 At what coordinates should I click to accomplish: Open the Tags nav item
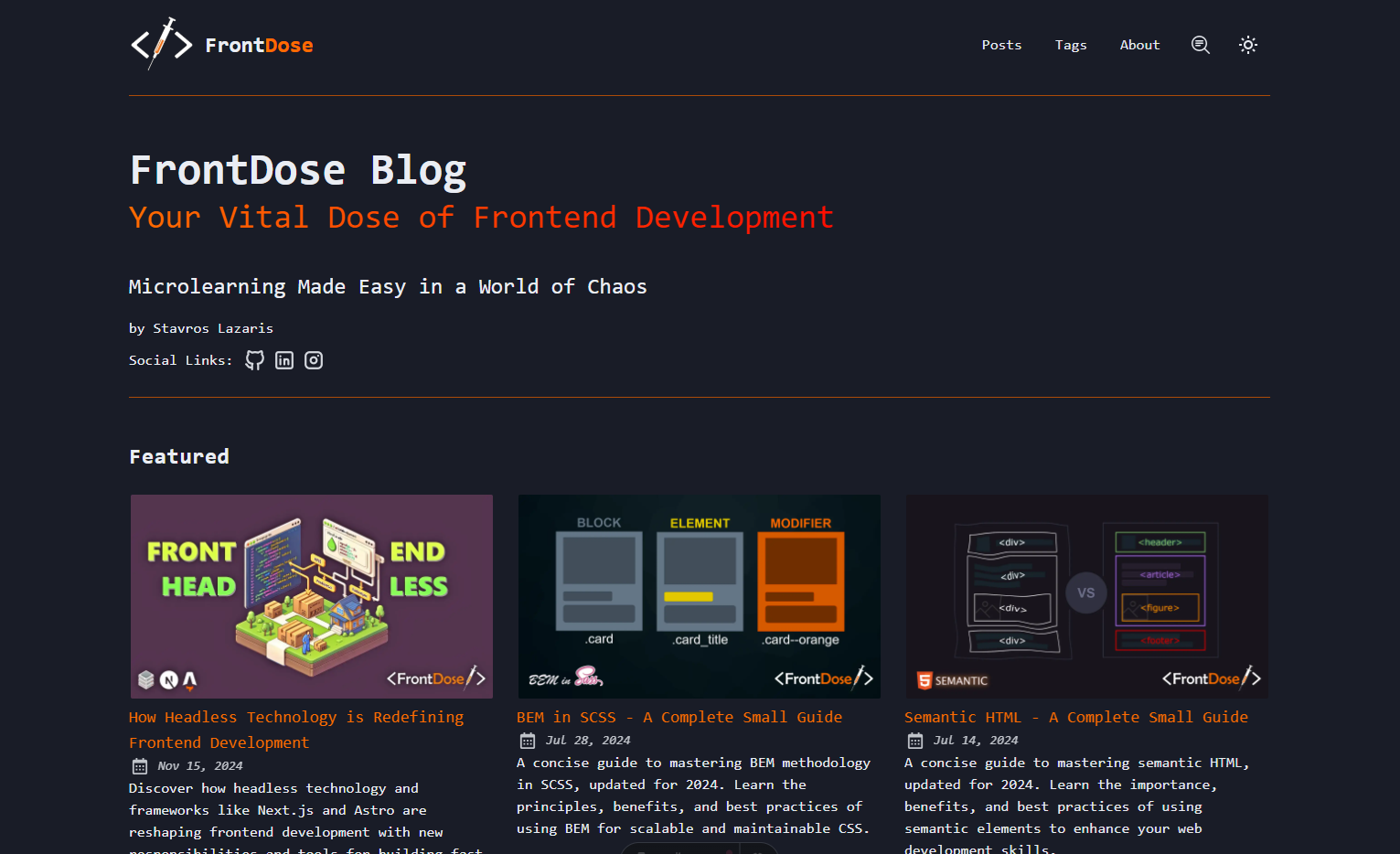point(1071,45)
